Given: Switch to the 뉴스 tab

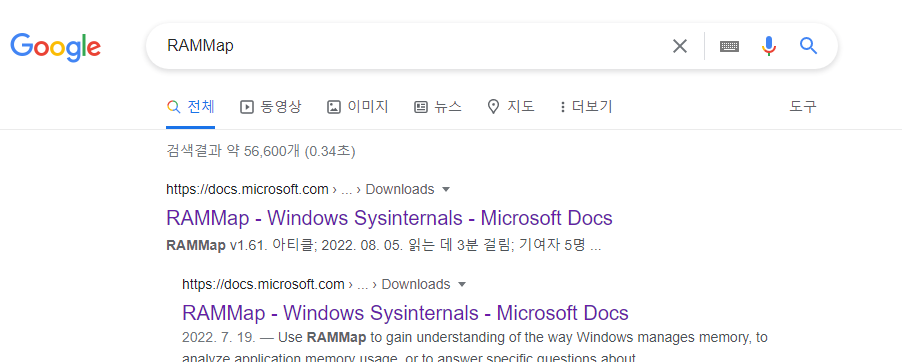Looking at the screenshot, I should (x=438, y=107).
